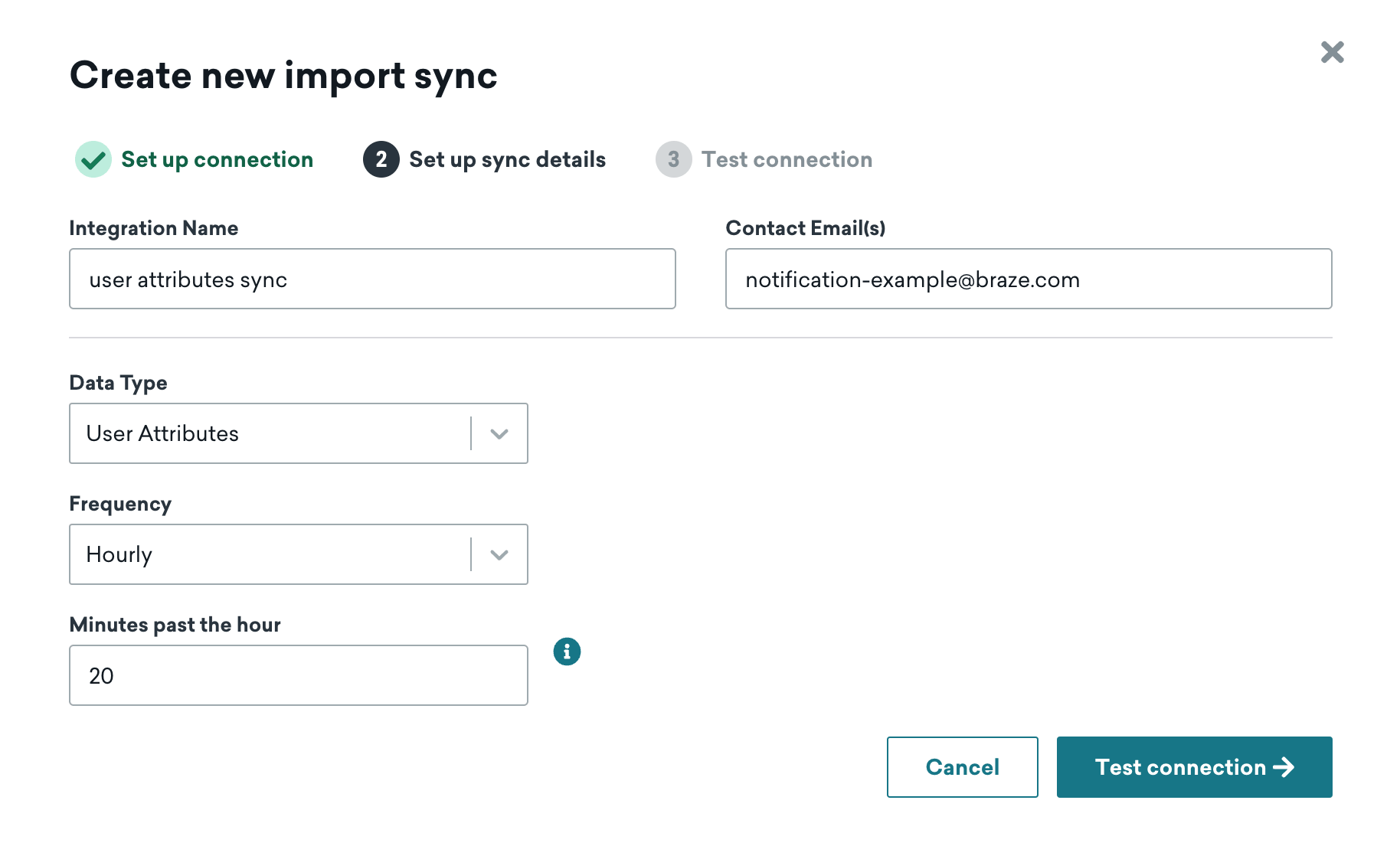
Task: Close the Create new import sync dialog
Action: [x=1332, y=52]
